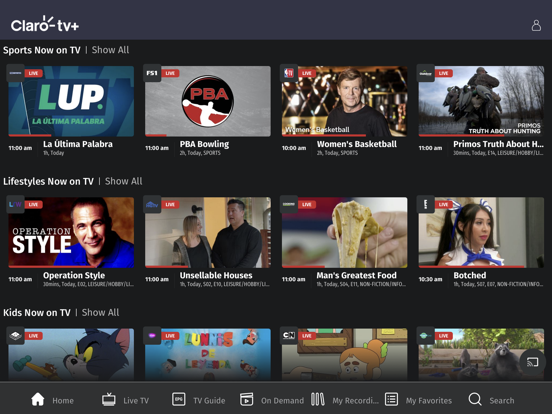Play the Primos Truth About Hunting thumbnail
This screenshot has width=552, height=414.
coord(481,101)
